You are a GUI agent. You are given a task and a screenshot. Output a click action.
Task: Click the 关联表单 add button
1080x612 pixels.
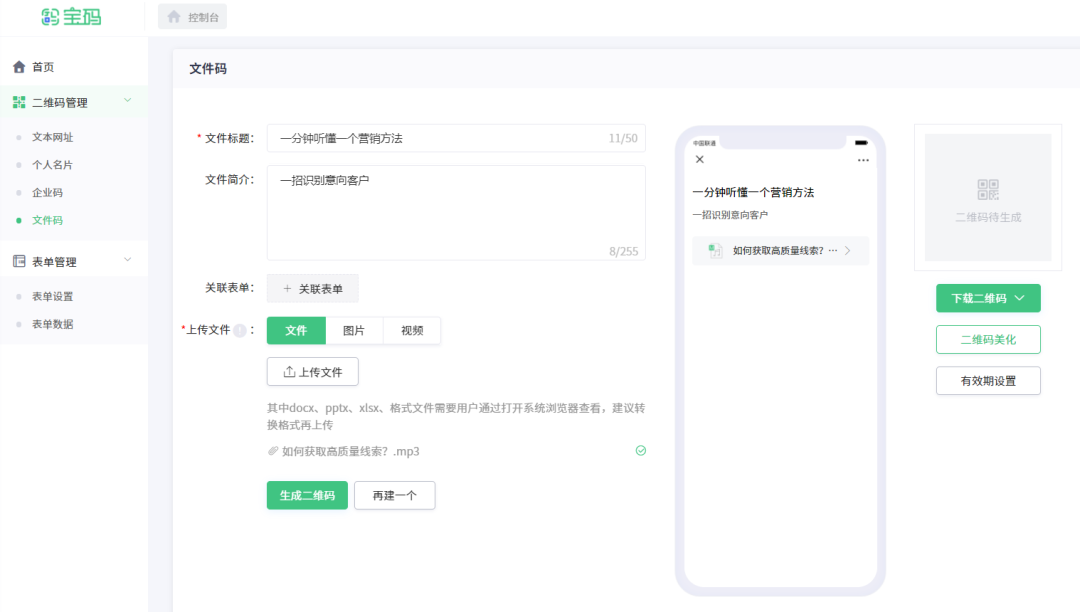coord(312,289)
